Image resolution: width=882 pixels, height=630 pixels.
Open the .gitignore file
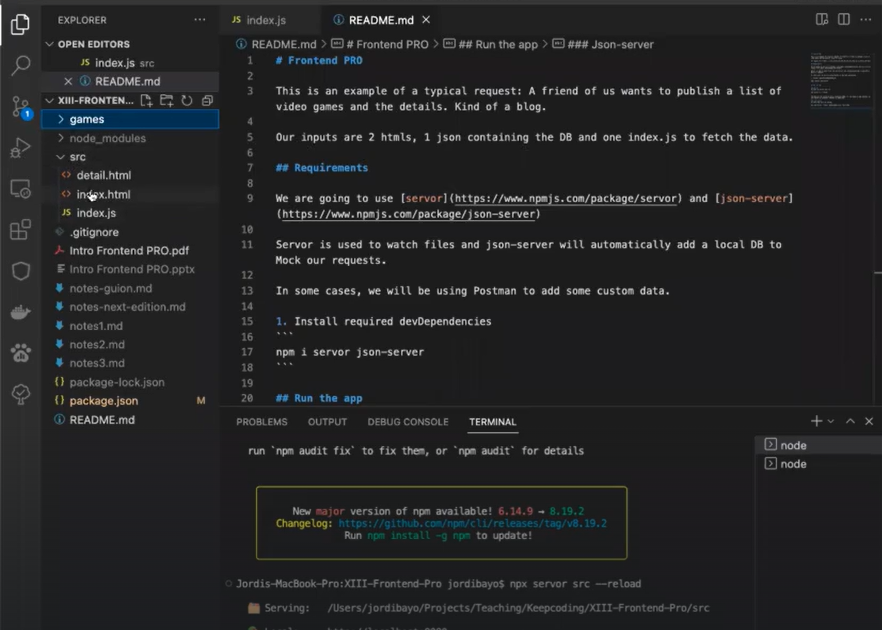(x=130, y=232)
